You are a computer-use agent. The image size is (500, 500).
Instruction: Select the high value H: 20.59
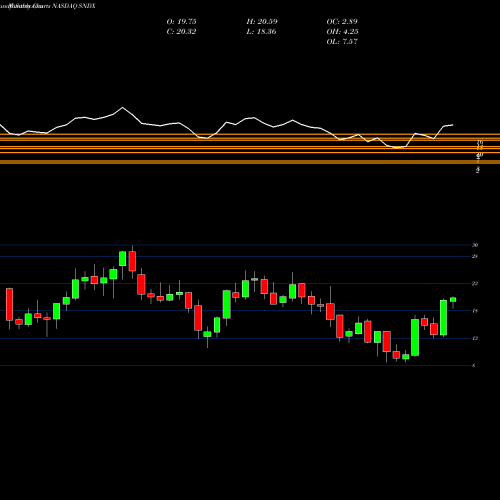262,22
